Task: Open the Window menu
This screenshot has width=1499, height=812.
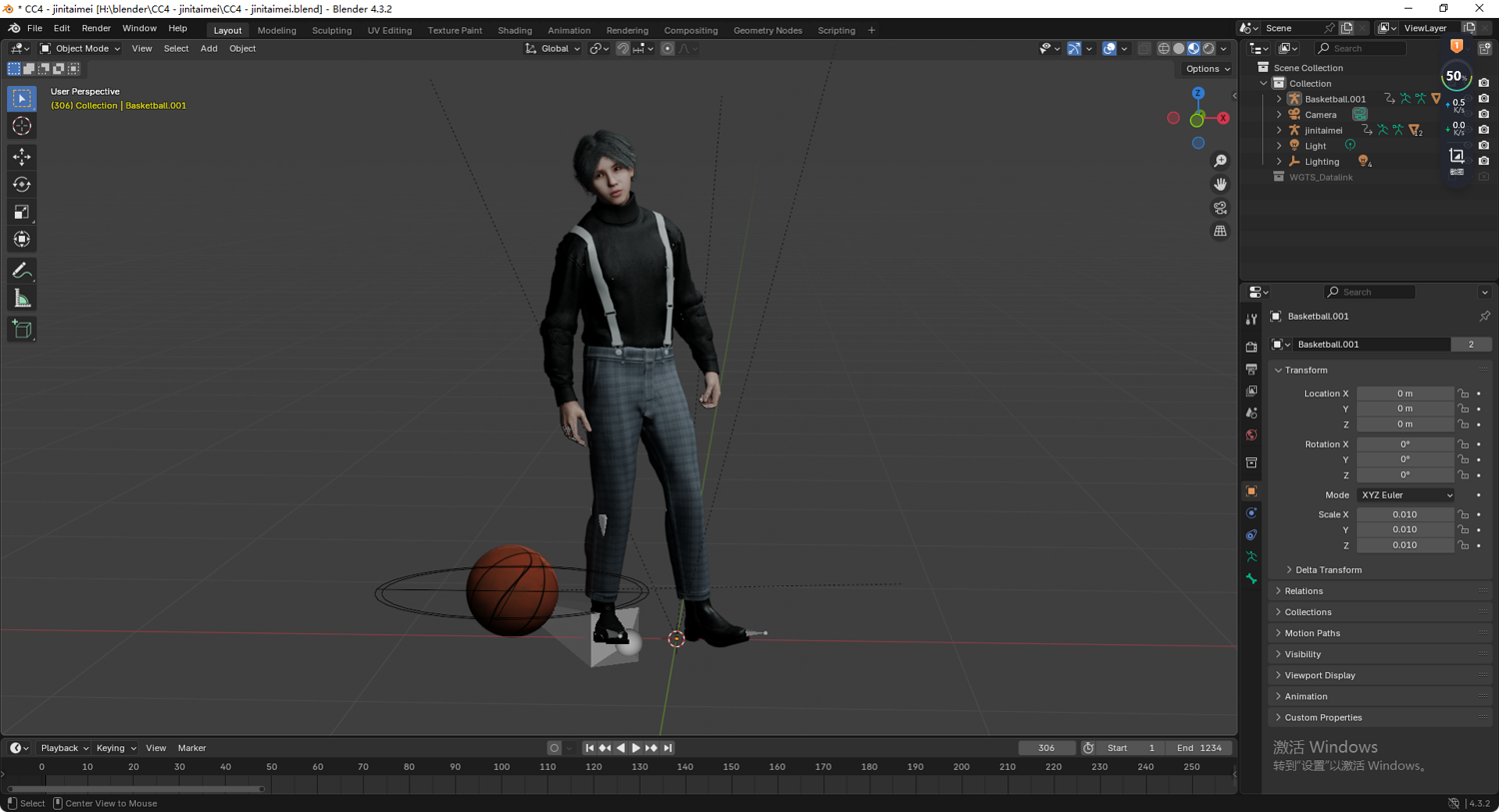Action: click(139, 29)
